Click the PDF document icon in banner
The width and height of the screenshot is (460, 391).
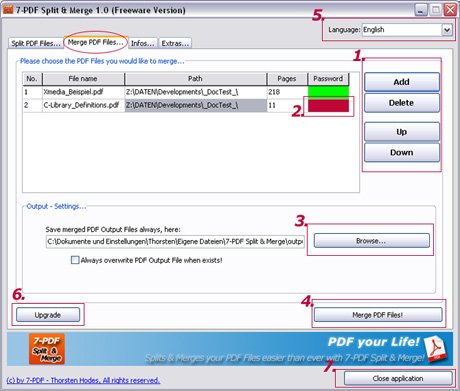tap(435, 349)
